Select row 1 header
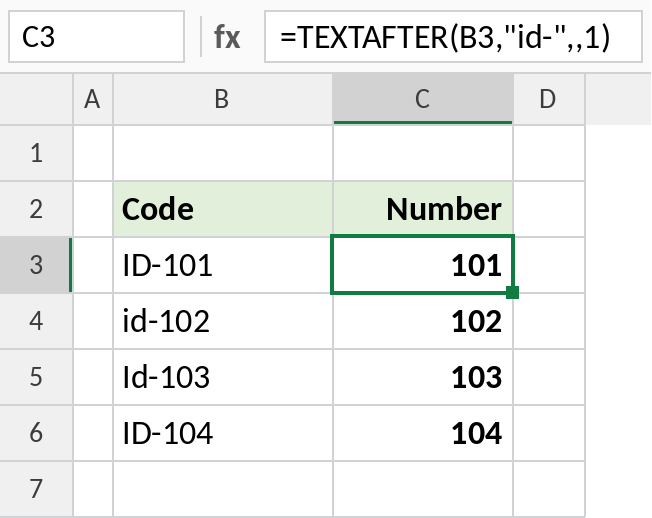The width and height of the screenshot is (652, 518). point(36,153)
